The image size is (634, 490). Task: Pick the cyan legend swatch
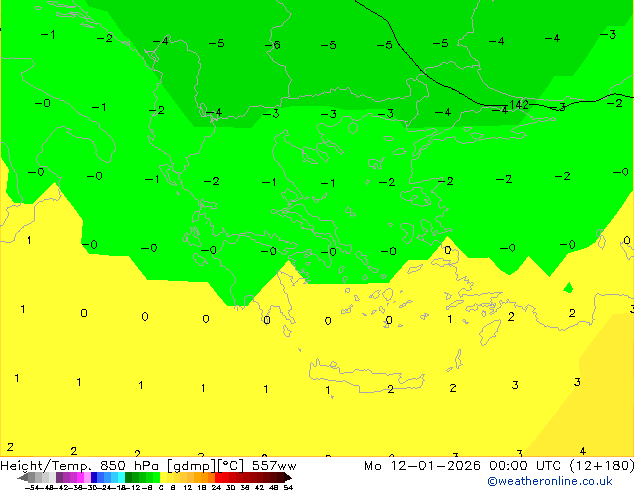coord(121,477)
